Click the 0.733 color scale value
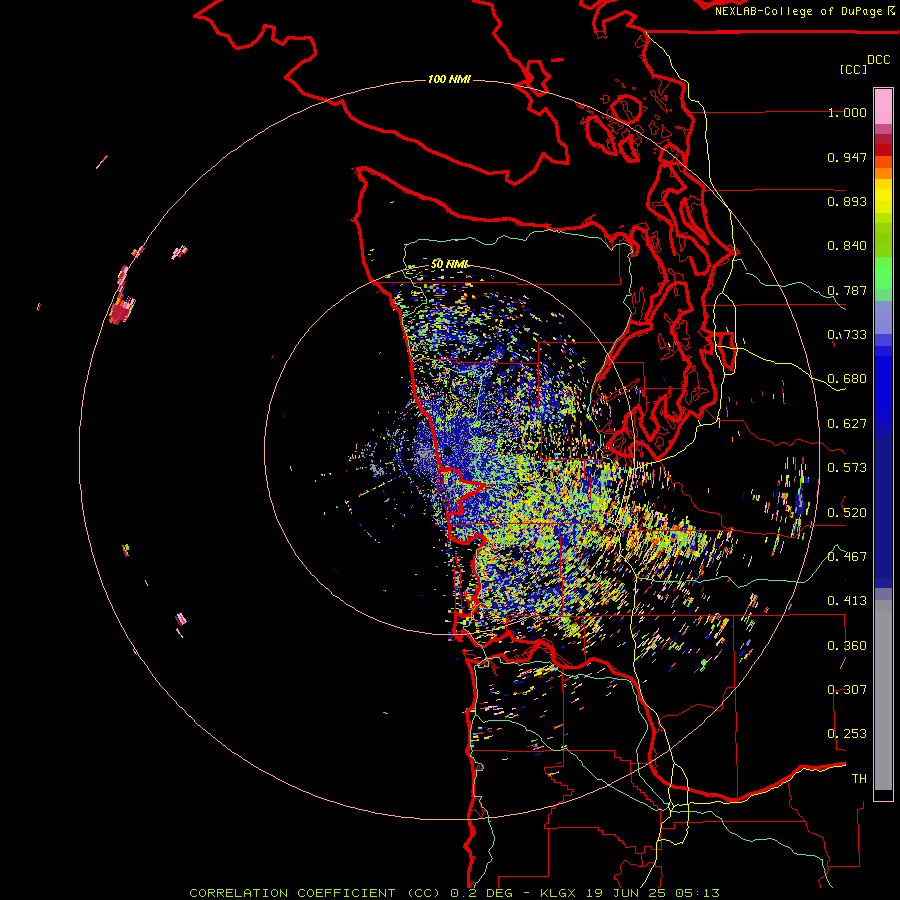This screenshot has height=900, width=900. (847, 335)
